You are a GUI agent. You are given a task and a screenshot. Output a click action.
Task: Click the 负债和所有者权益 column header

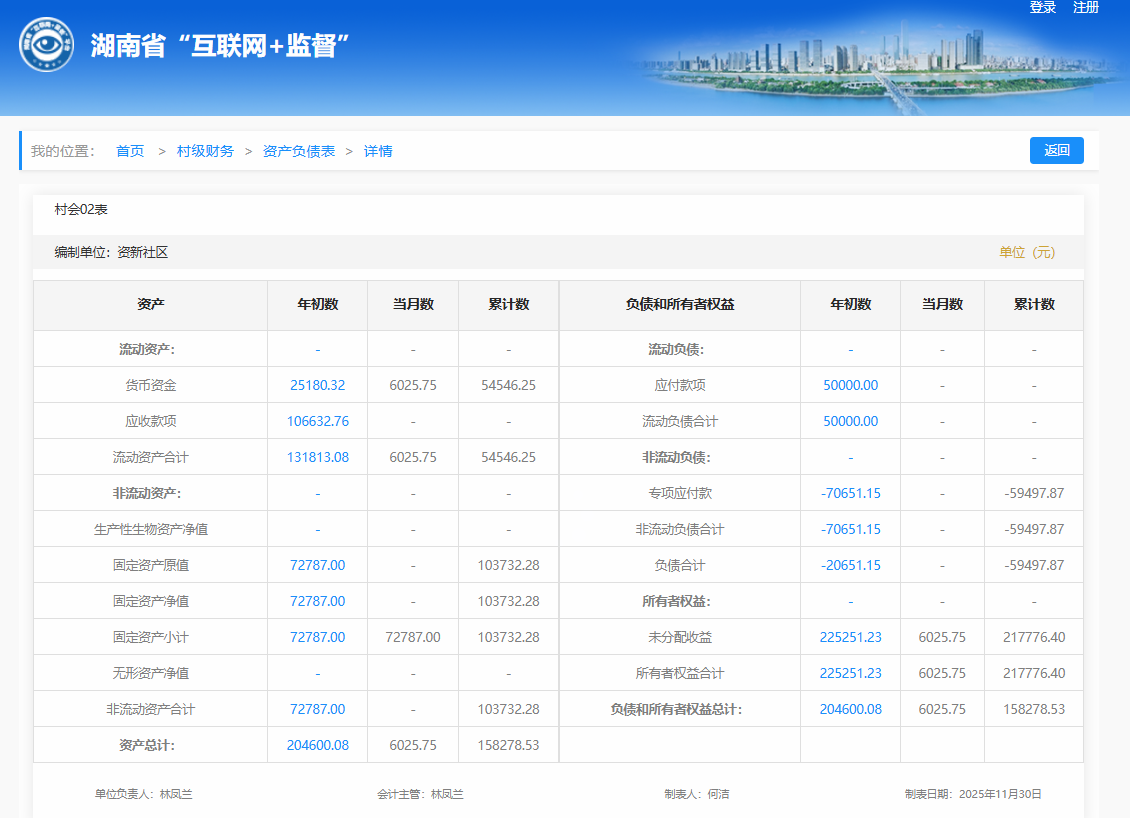click(x=679, y=305)
